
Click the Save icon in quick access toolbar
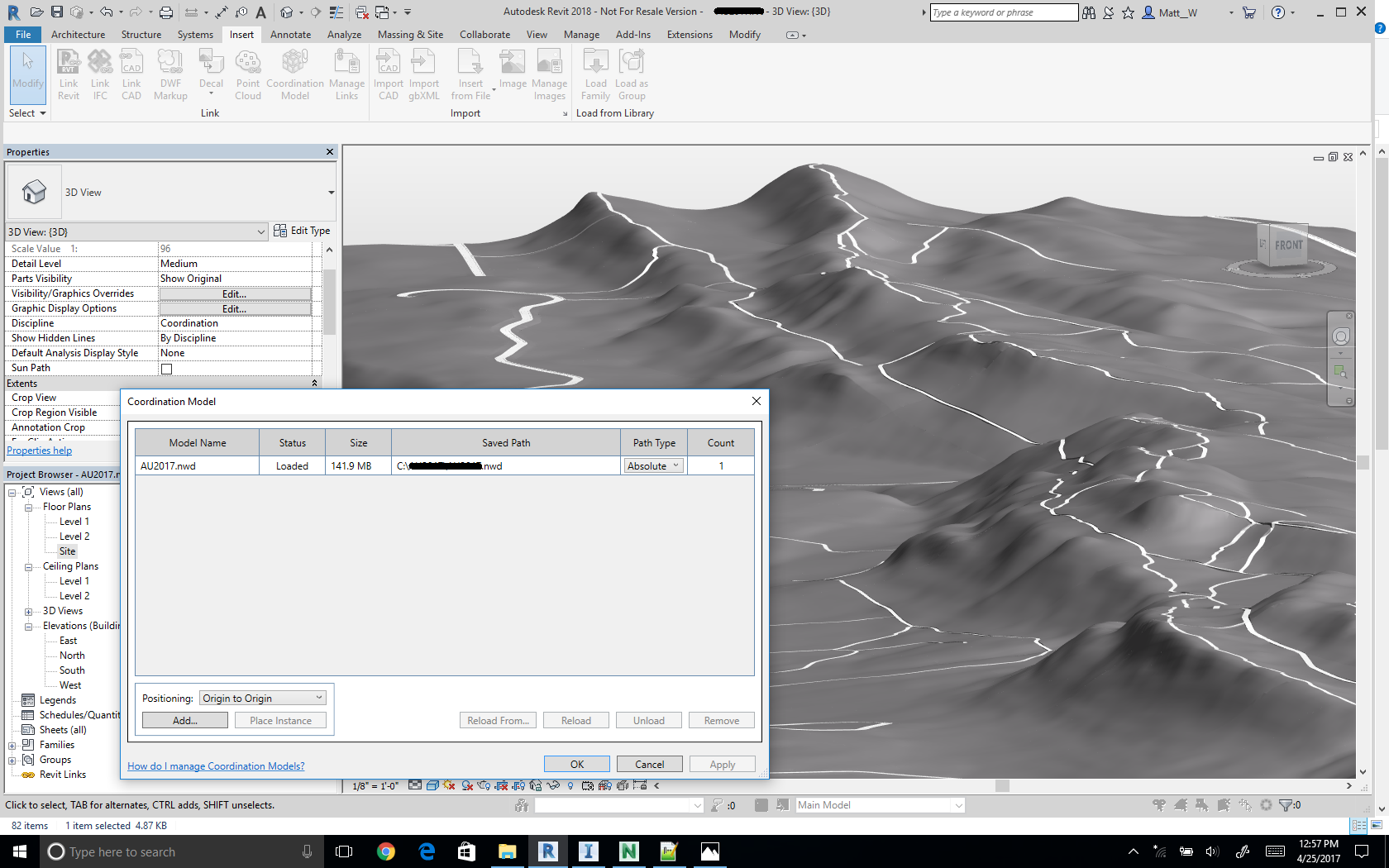(x=57, y=12)
